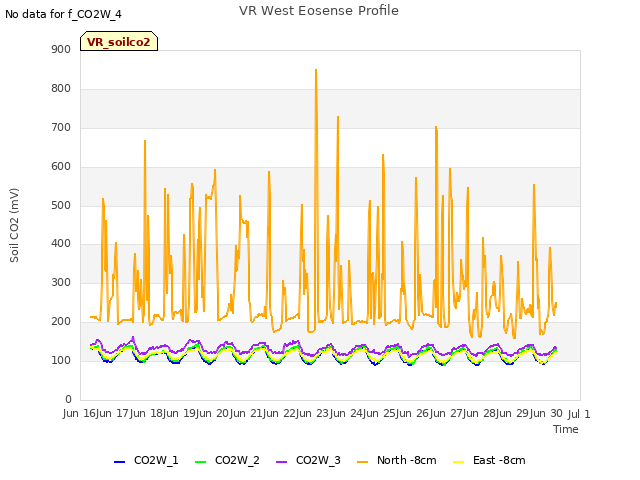The image size is (640, 480).
Task: Click the 100 y-axis tick label
Action: coord(61,360)
